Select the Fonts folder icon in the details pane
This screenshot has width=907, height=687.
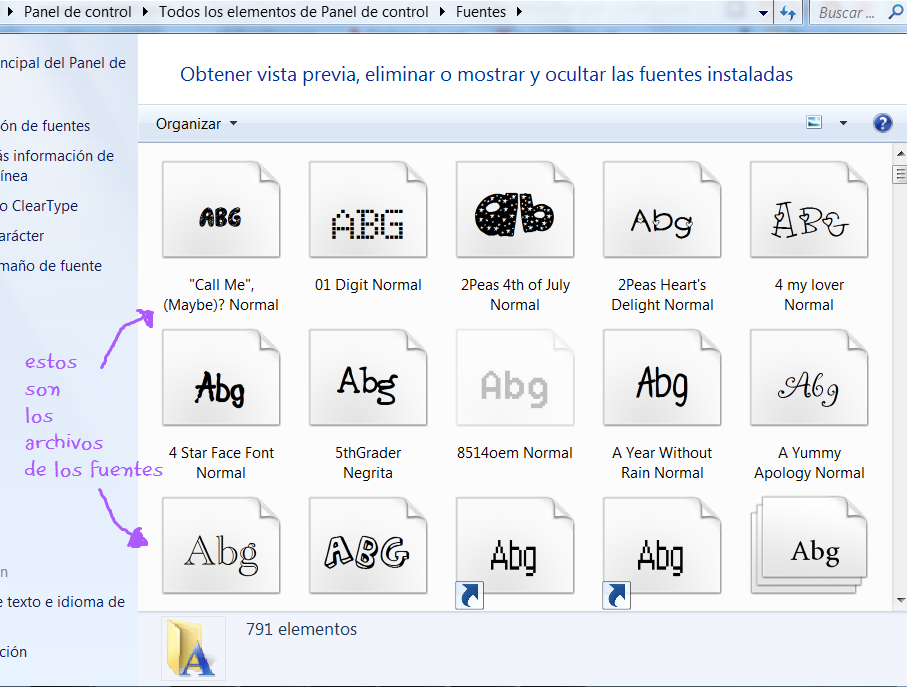[x=193, y=647]
